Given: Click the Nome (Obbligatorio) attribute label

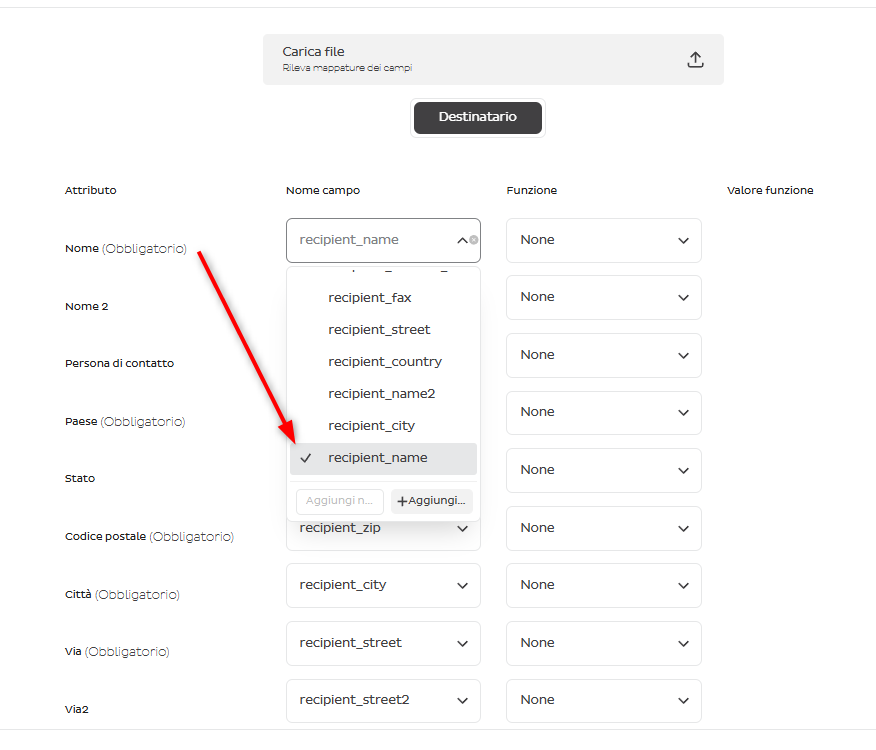Looking at the screenshot, I should tap(126, 249).
